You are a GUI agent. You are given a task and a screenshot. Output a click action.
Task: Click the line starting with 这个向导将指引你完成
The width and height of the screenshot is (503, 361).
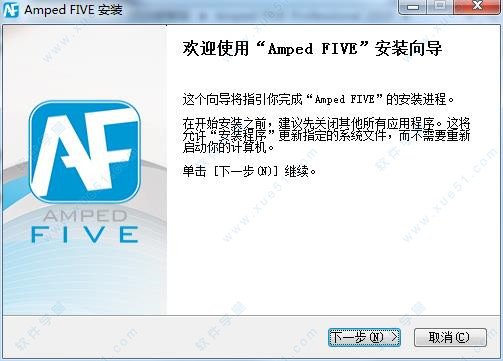(318, 99)
